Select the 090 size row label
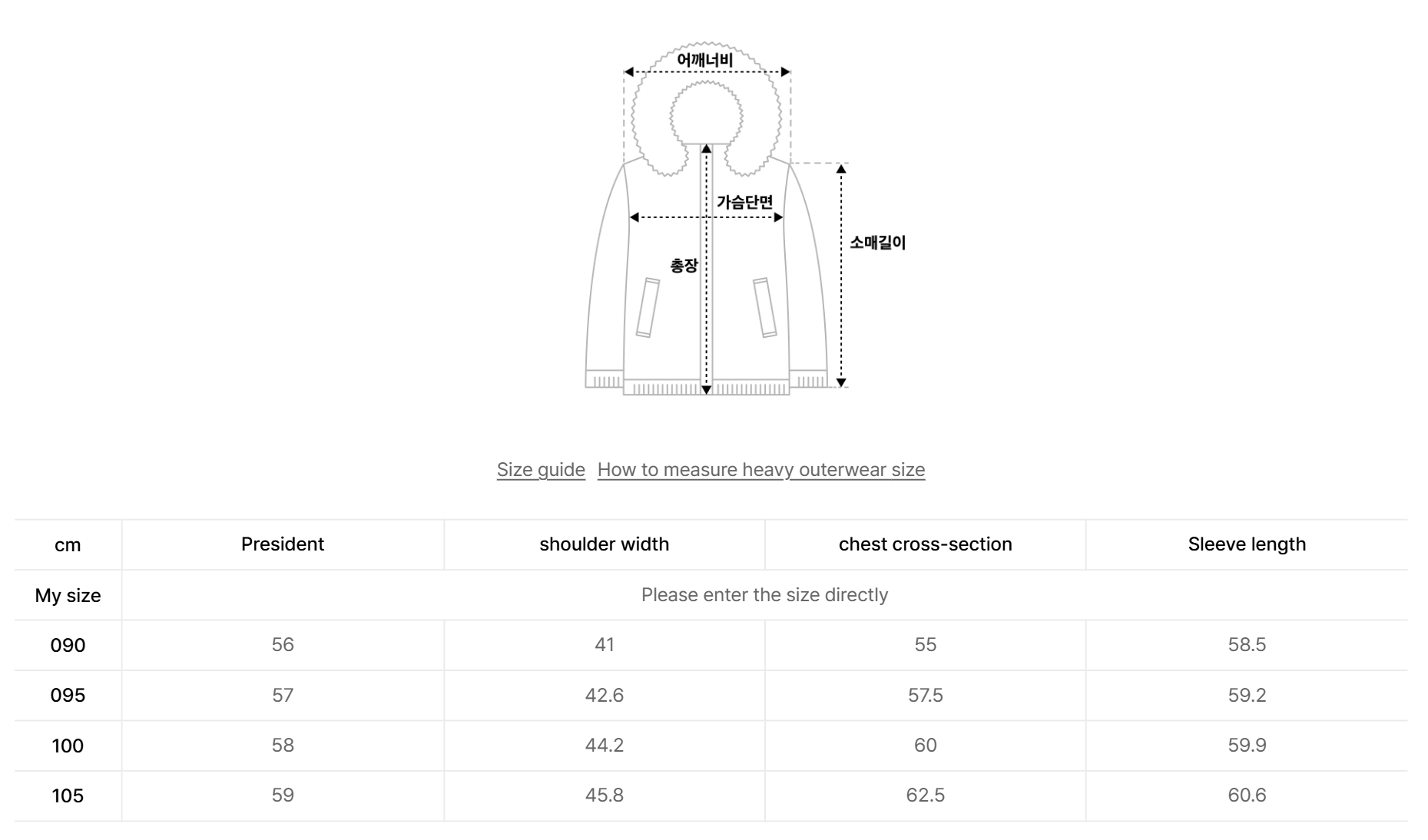The width and height of the screenshot is (1428, 840). pyautogui.click(x=68, y=645)
